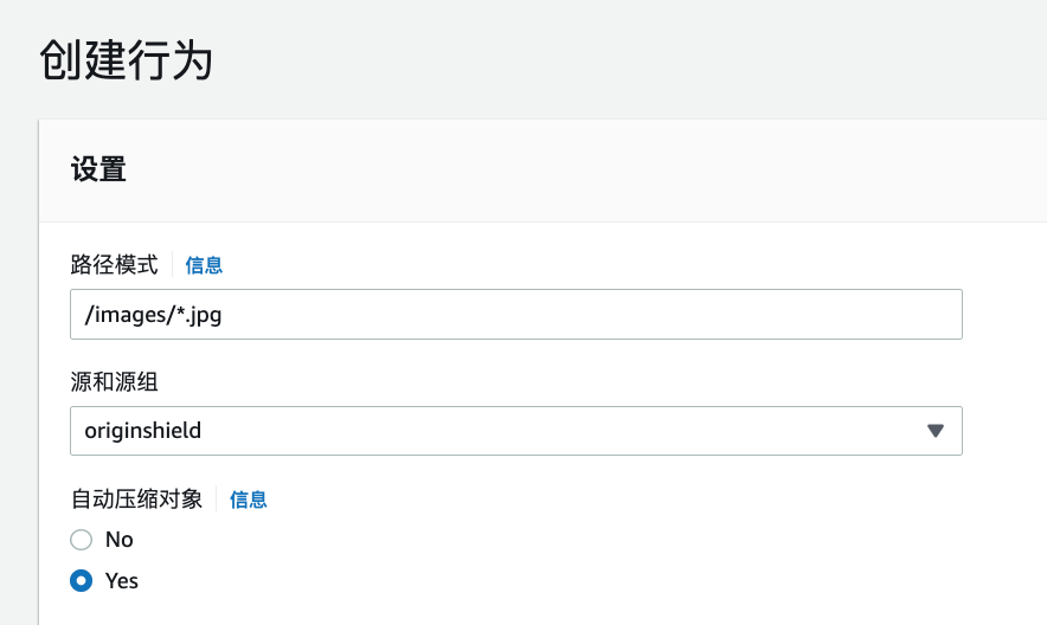Enable automatic object compression via Yes option
Image resolution: width=1048 pixels, height=626 pixels.
click(x=79, y=581)
